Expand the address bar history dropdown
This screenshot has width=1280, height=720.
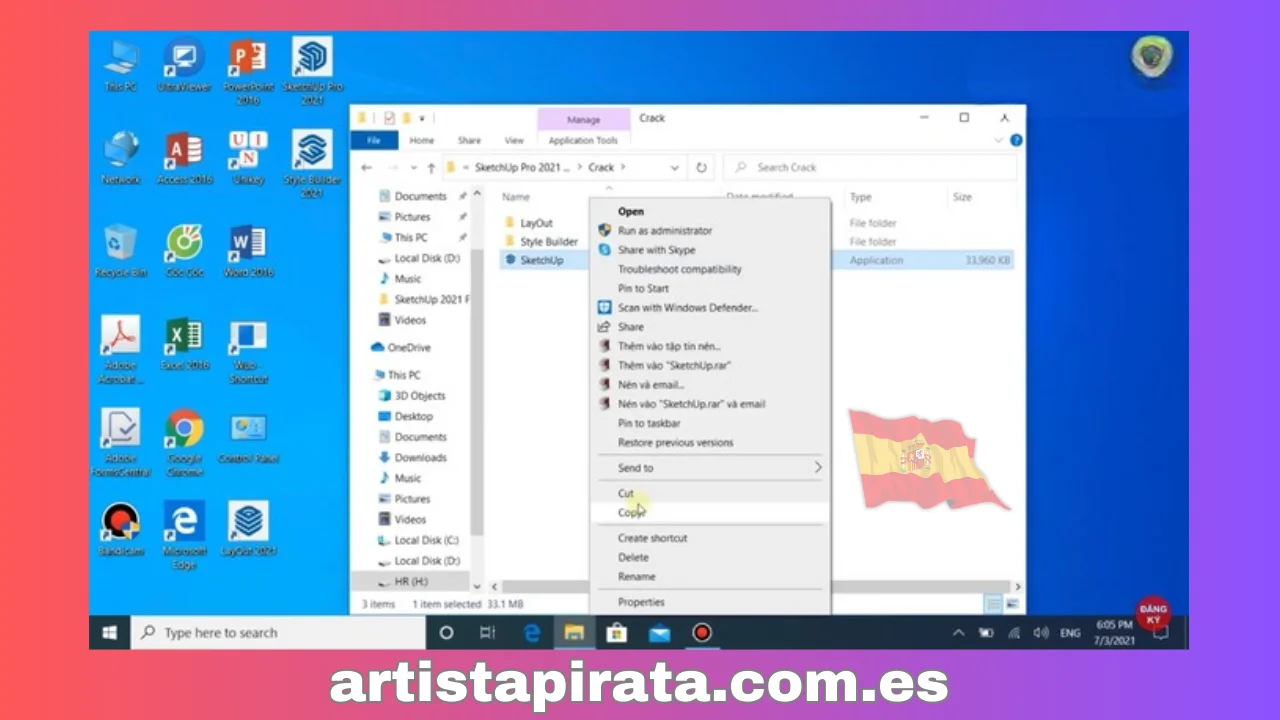[x=675, y=167]
